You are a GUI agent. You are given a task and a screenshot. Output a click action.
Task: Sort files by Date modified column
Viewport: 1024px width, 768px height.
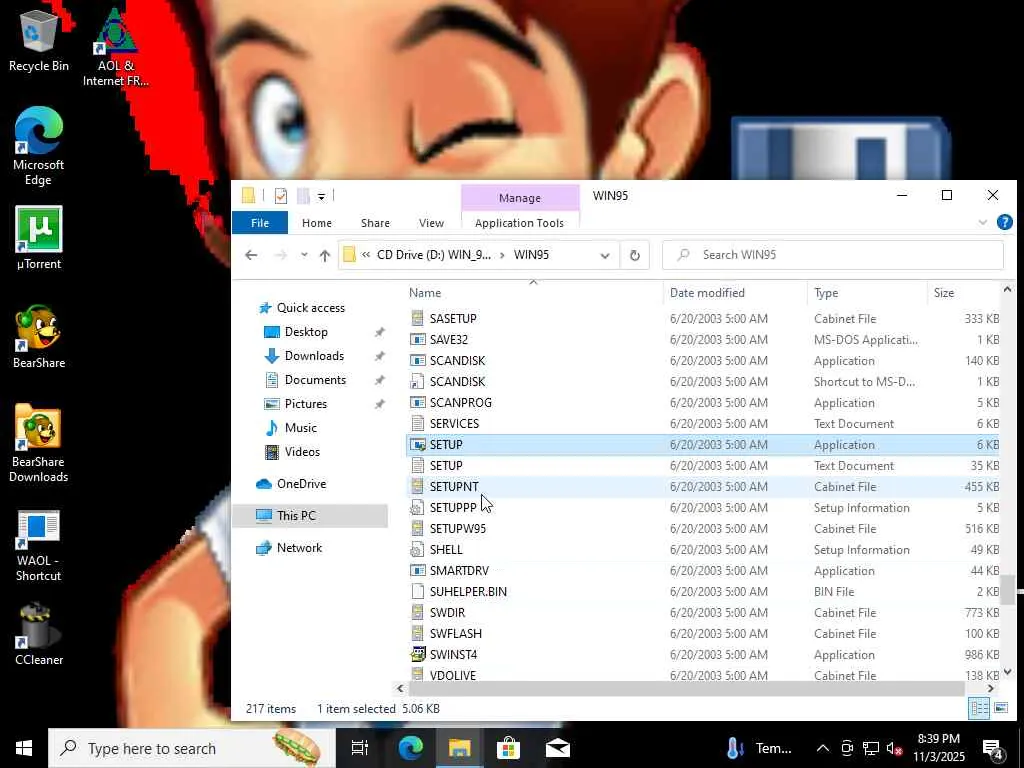(736, 293)
